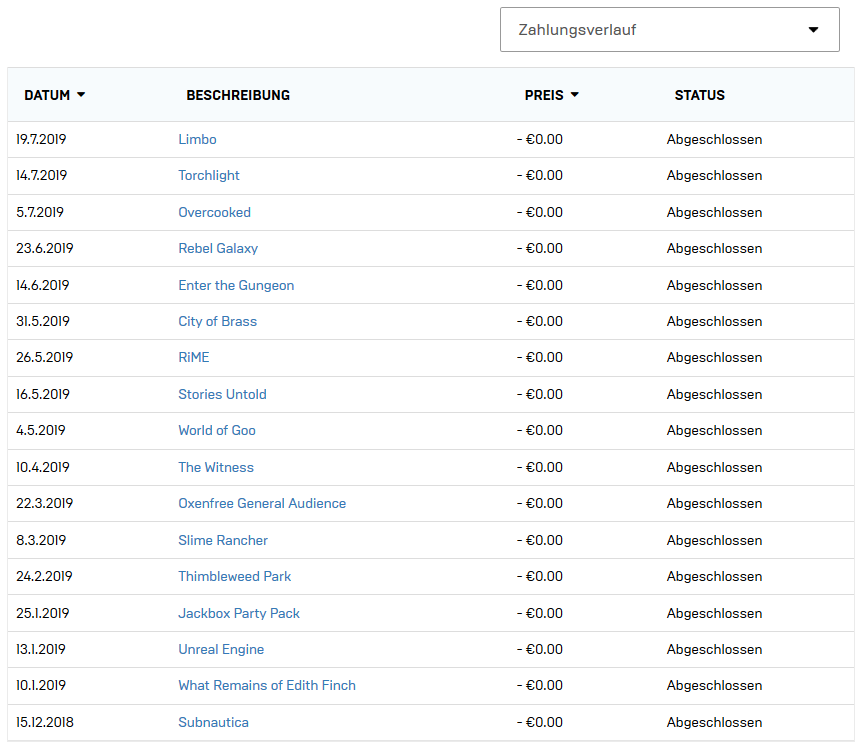Click Abgeschlossen status in Jackbox Party Pack row

click(x=715, y=613)
